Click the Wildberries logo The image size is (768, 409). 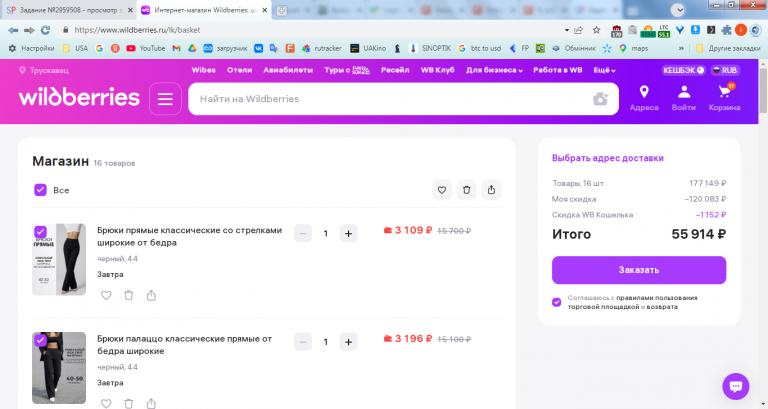[x=79, y=97]
